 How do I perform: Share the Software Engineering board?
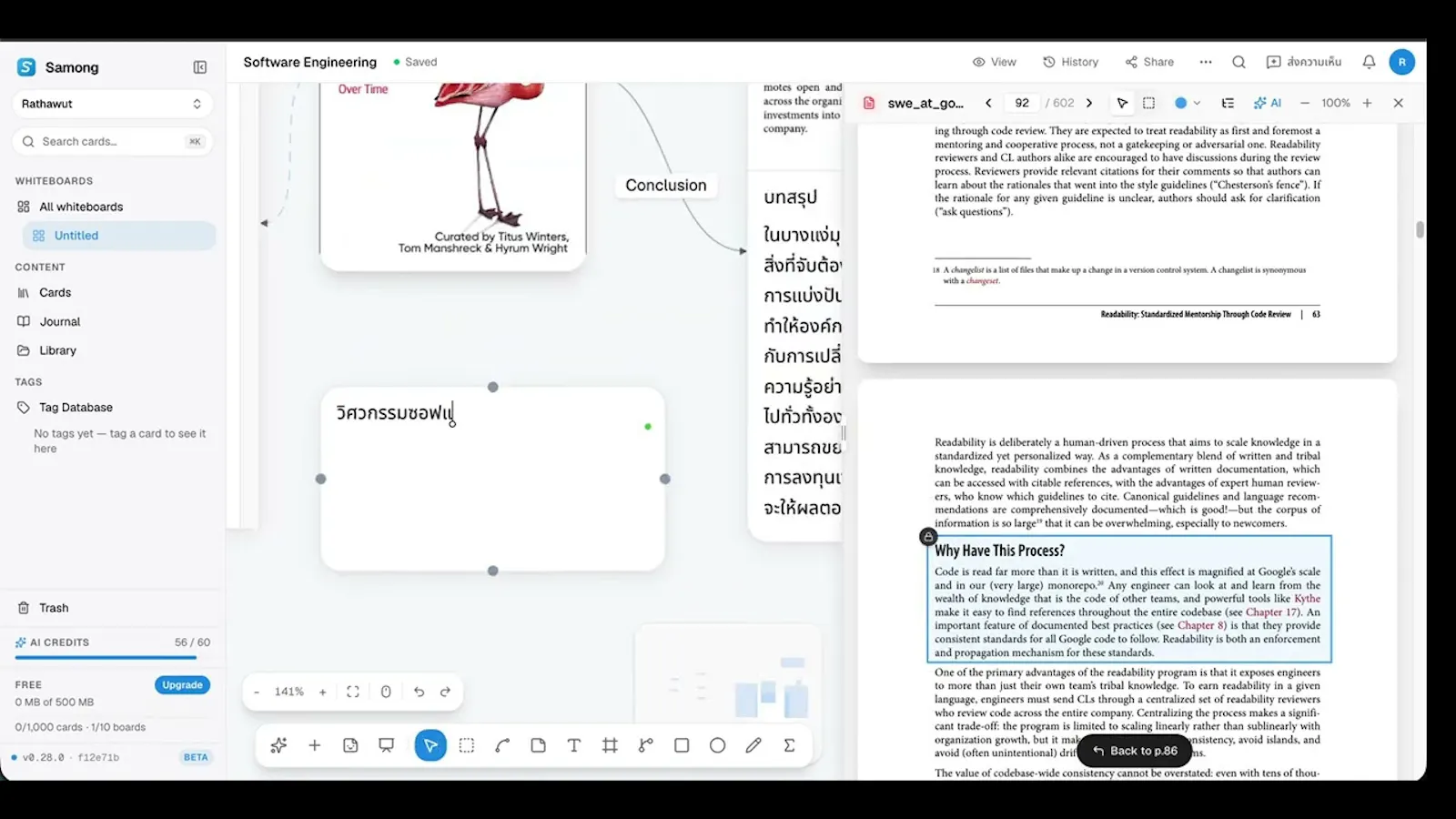pyautogui.click(x=1149, y=62)
